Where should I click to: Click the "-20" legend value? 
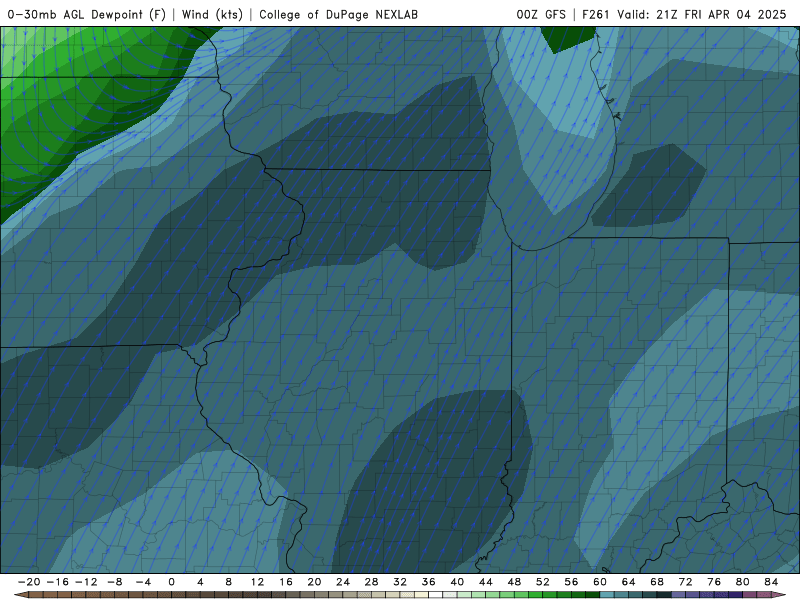tap(29, 582)
